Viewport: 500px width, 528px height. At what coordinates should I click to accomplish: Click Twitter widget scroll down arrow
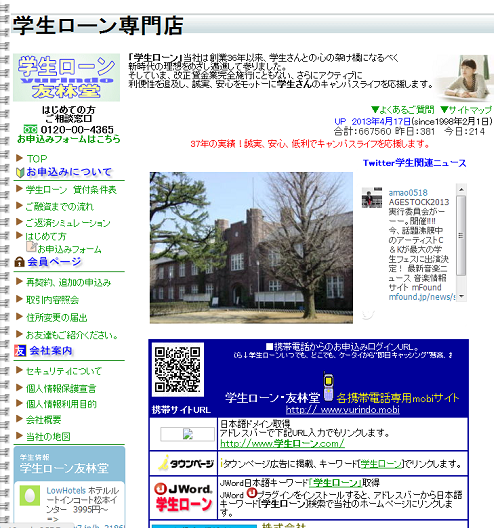pos(461,296)
